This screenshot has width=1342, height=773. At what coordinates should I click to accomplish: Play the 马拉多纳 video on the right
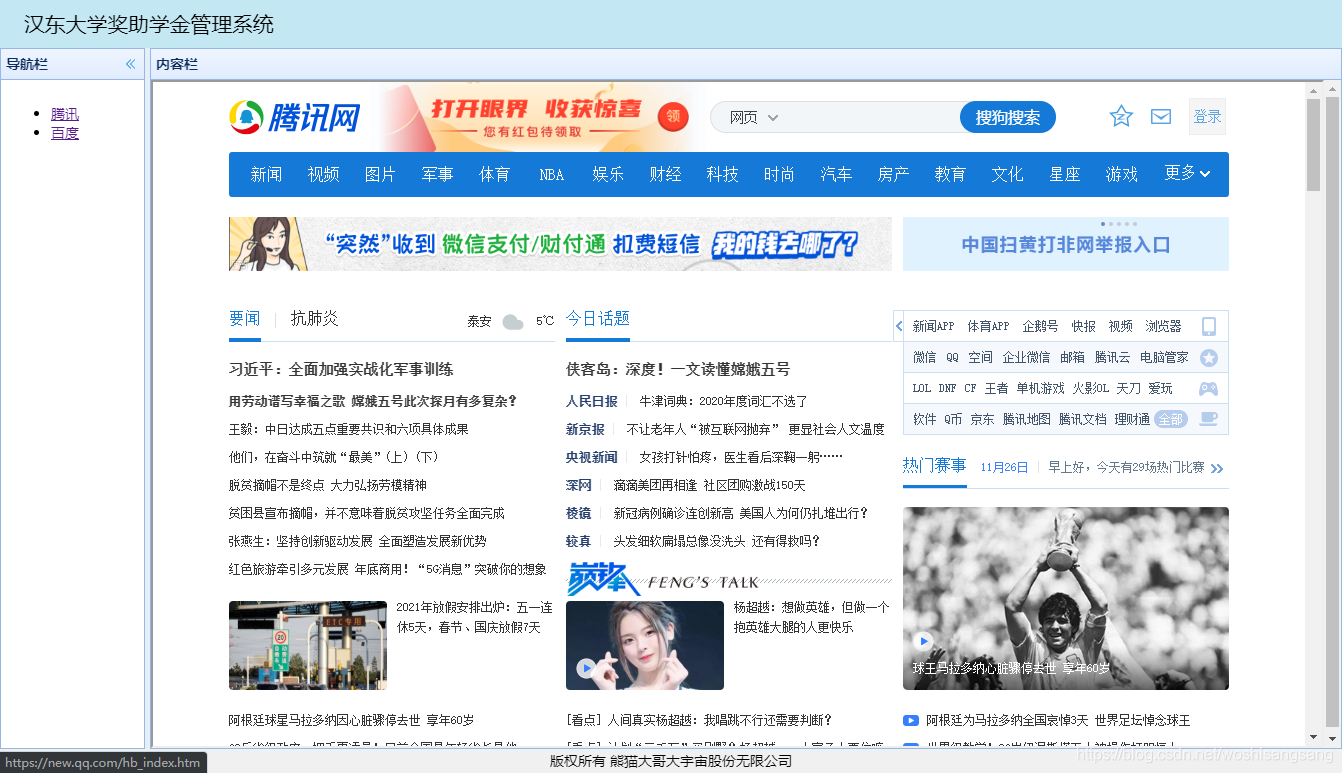coord(923,641)
